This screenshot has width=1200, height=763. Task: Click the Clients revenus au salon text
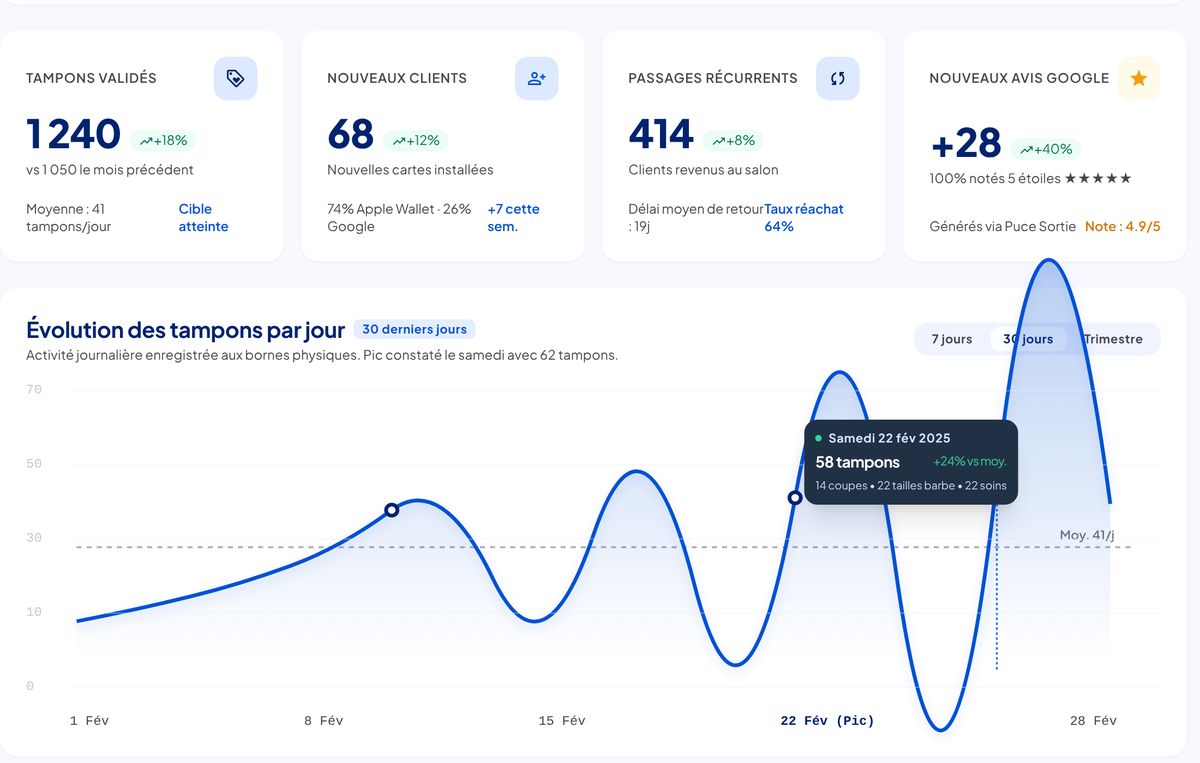pos(703,170)
